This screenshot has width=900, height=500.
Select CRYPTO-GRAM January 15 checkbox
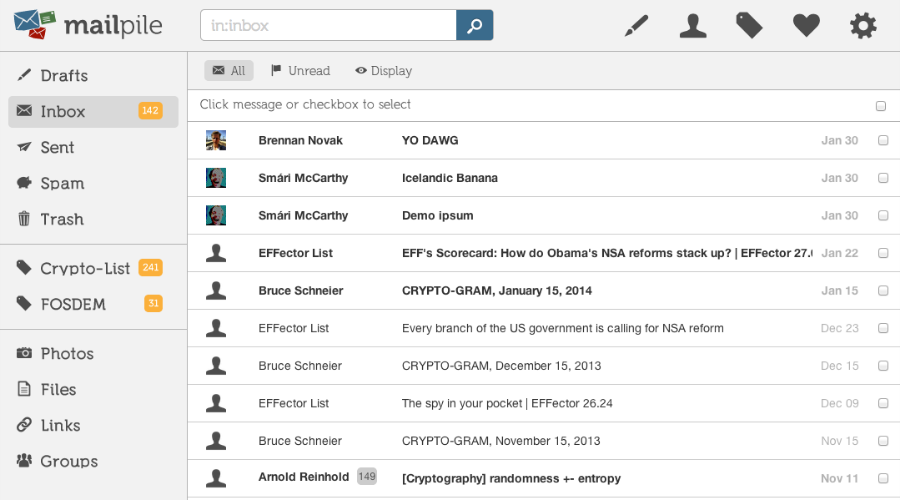pos(883,290)
